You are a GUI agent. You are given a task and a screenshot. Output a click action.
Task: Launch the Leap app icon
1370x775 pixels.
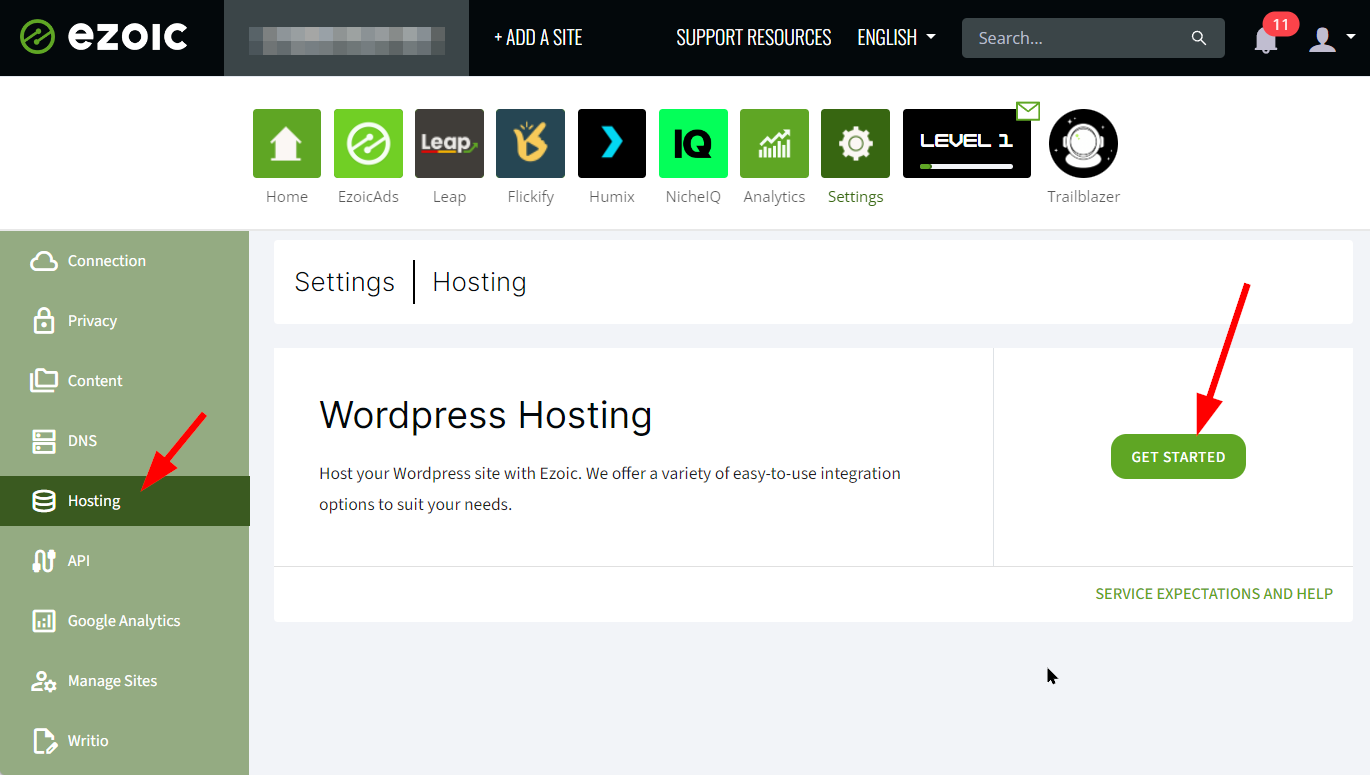tap(449, 144)
